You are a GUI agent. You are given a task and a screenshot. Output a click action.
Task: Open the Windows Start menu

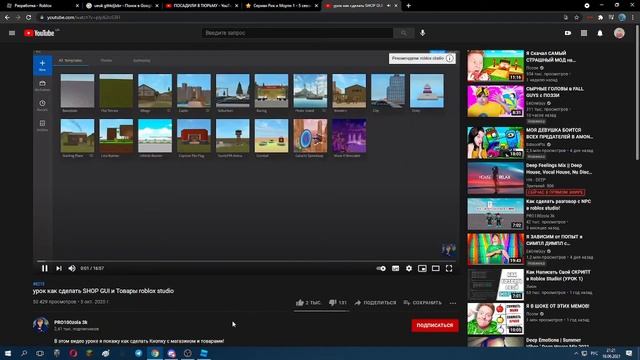point(8,353)
